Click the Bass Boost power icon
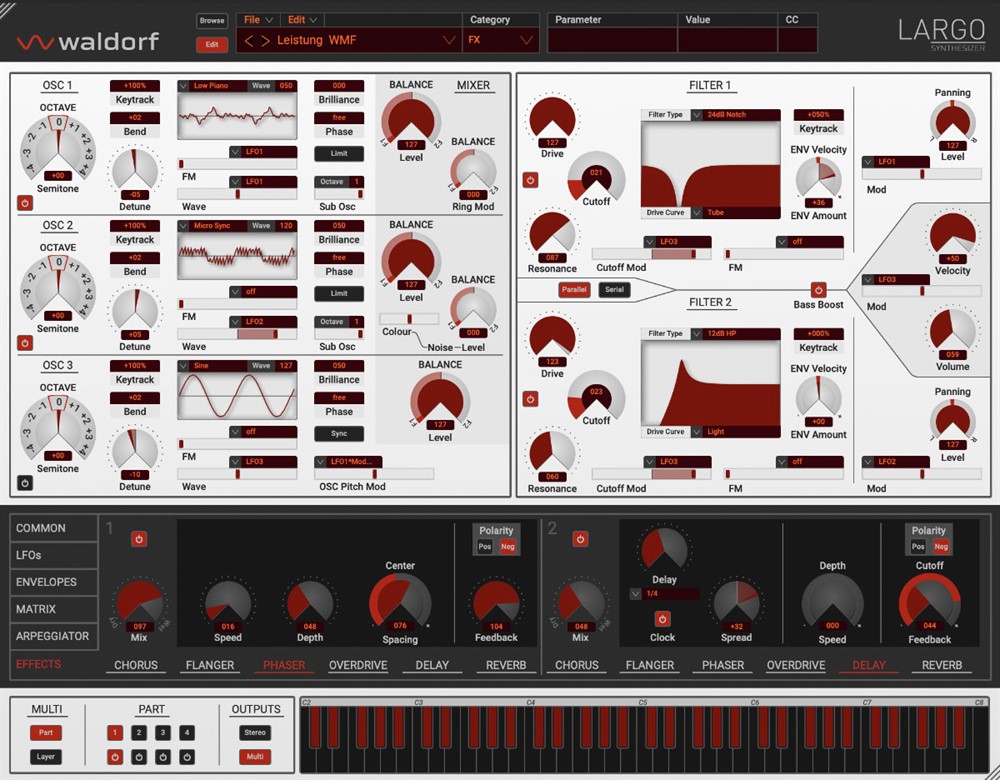The width and height of the screenshot is (1000, 780). click(818, 289)
